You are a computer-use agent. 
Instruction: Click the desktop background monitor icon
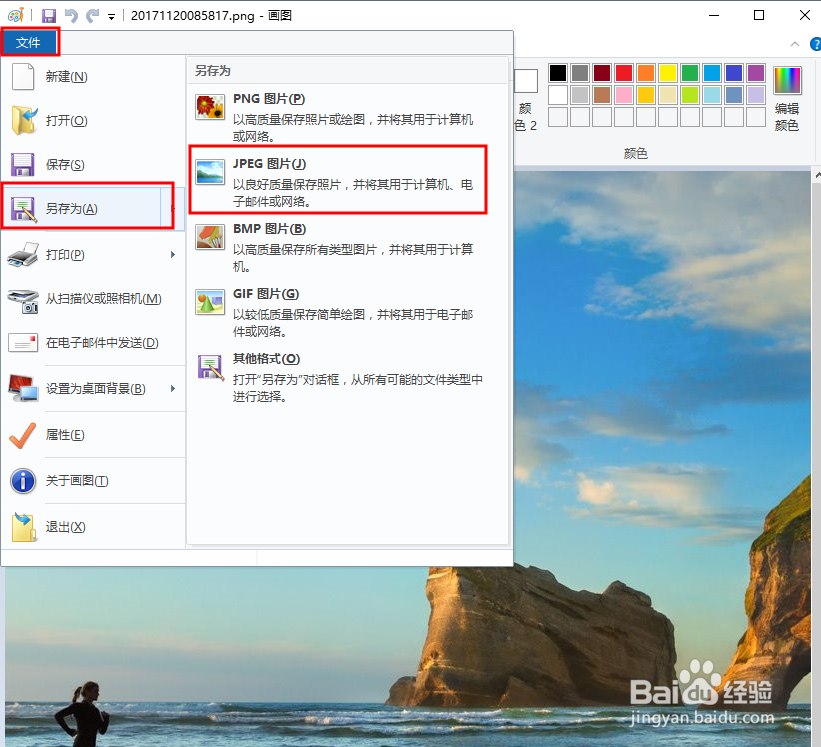24,388
